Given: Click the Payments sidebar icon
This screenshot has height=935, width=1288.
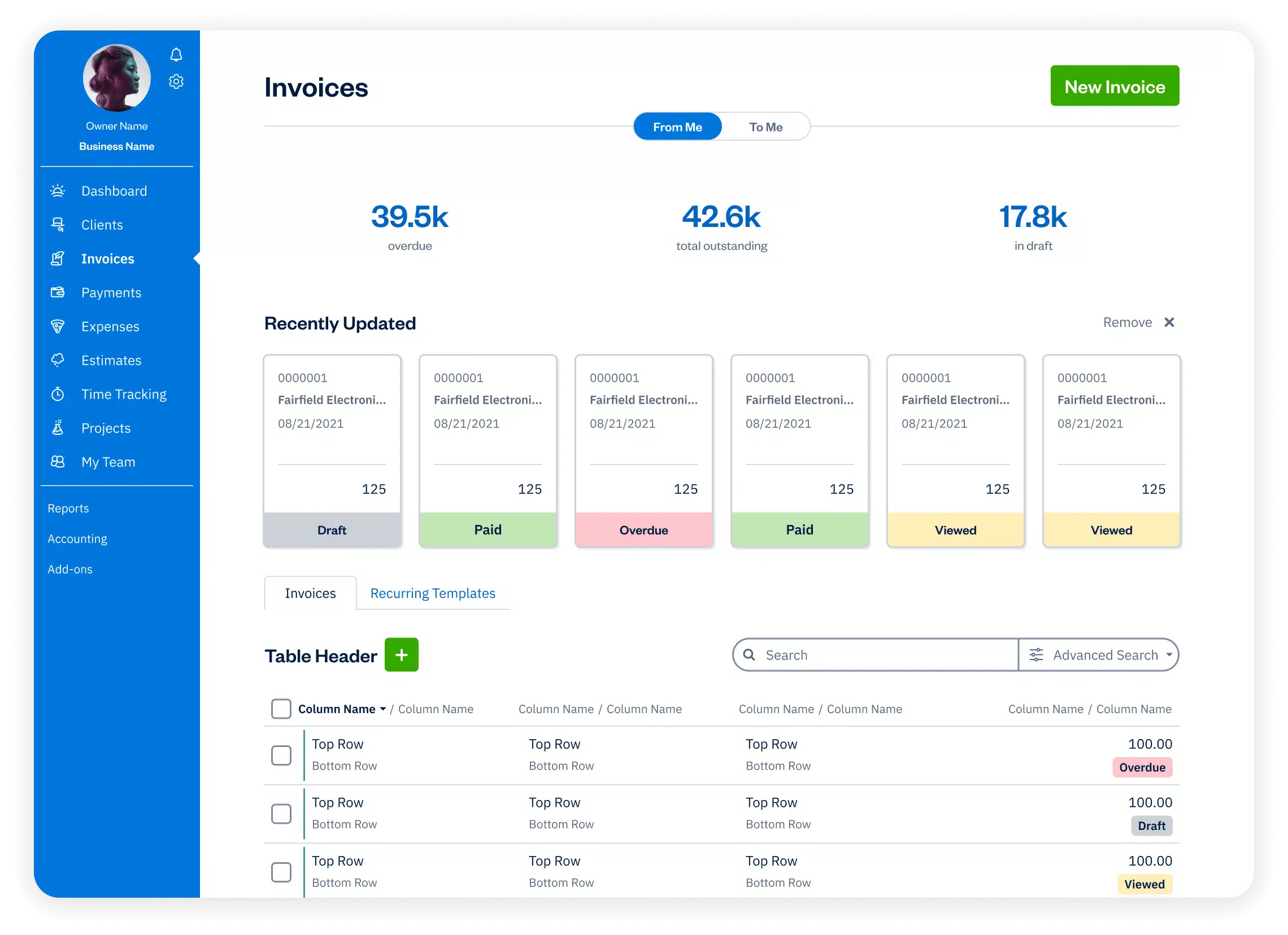Looking at the screenshot, I should (57, 292).
